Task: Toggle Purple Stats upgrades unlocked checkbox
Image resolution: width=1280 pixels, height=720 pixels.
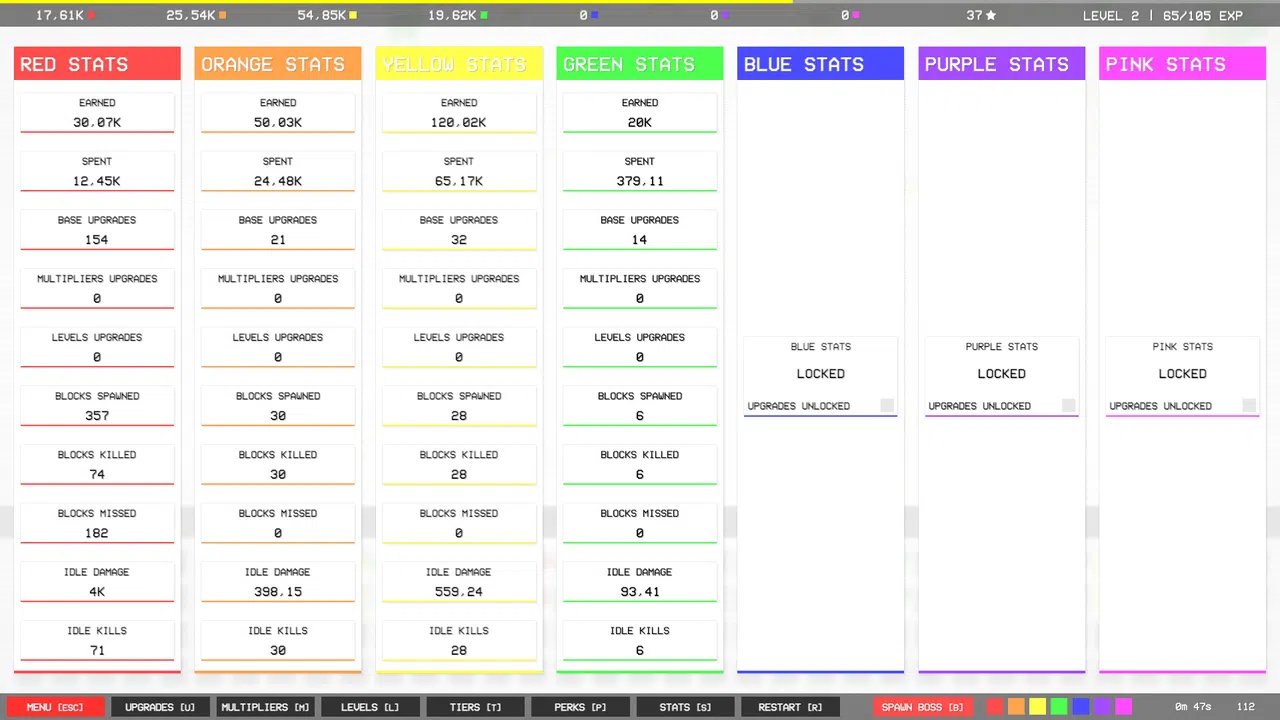Action: [1068, 405]
